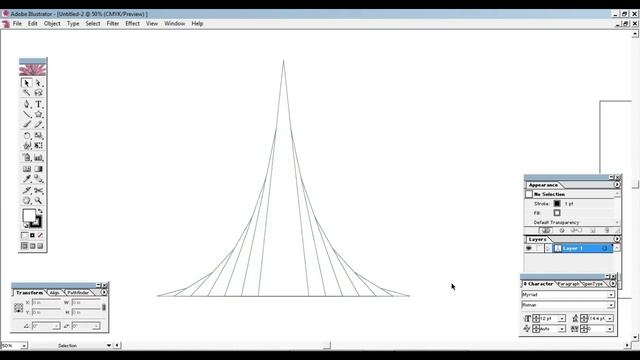Switch to the Align tab

[54, 293]
